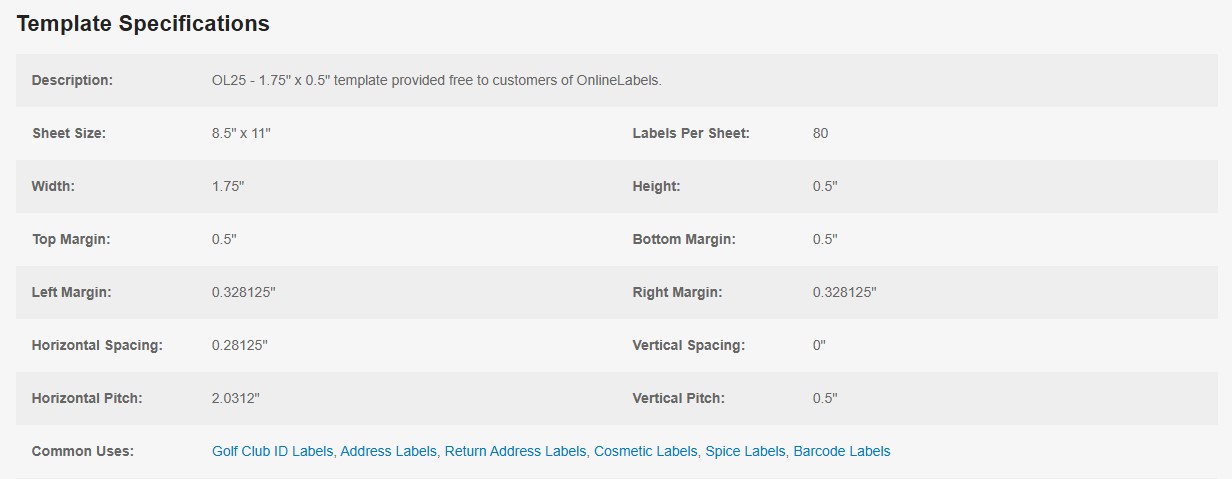Visit the Cosmetic Labels link
This screenshot has height=479, width=1232.
(x=645, y=451)
